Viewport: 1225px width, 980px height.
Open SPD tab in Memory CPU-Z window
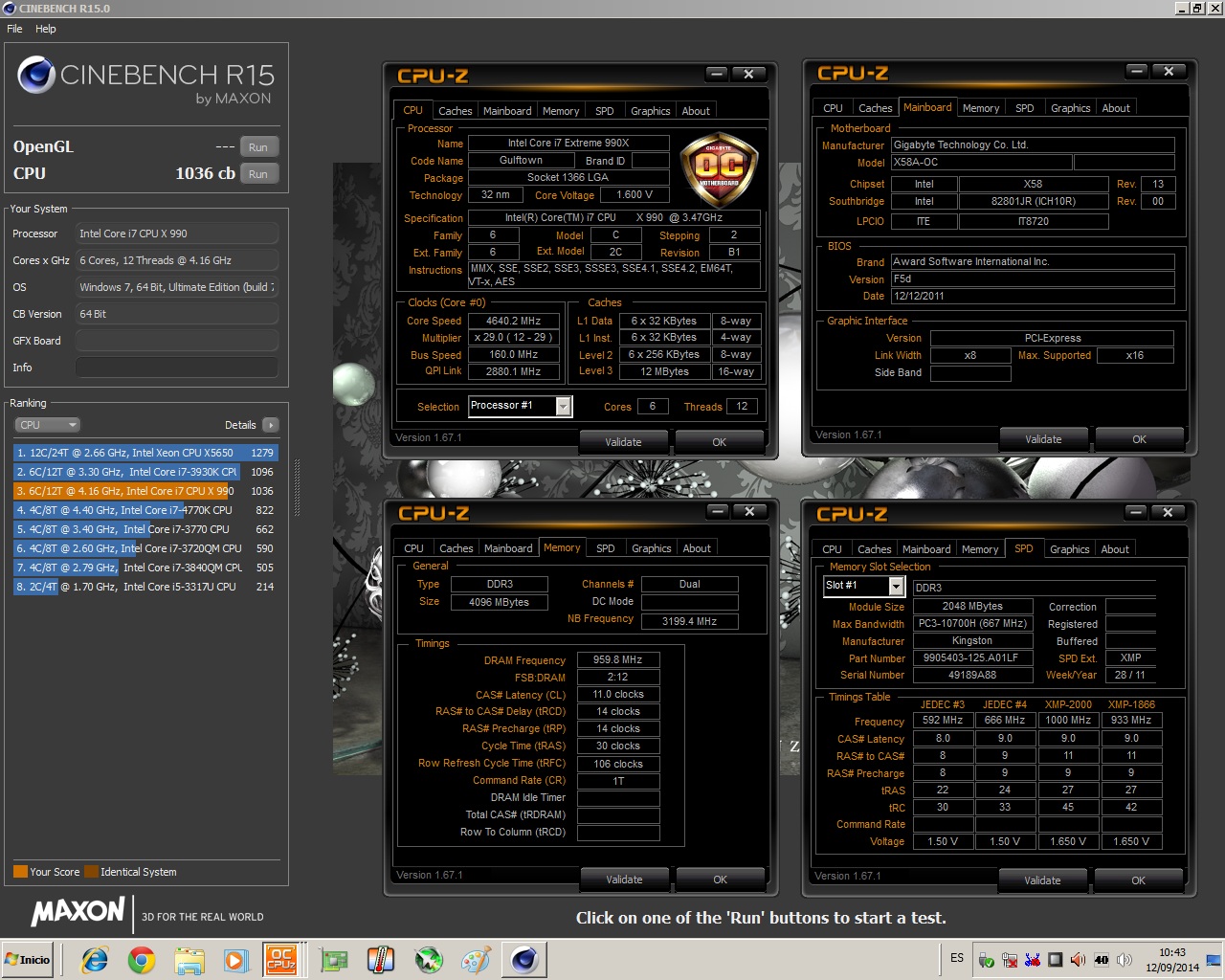pyautogui.click(x=606, y=548)
